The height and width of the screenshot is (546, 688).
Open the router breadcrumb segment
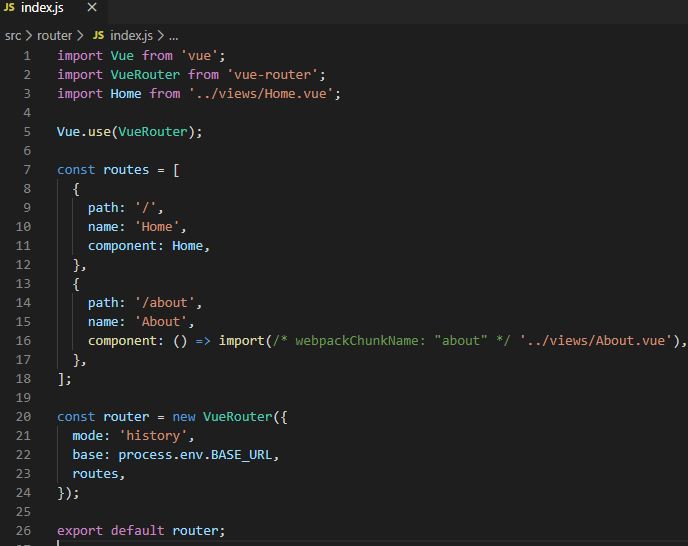tap(54, 36)
